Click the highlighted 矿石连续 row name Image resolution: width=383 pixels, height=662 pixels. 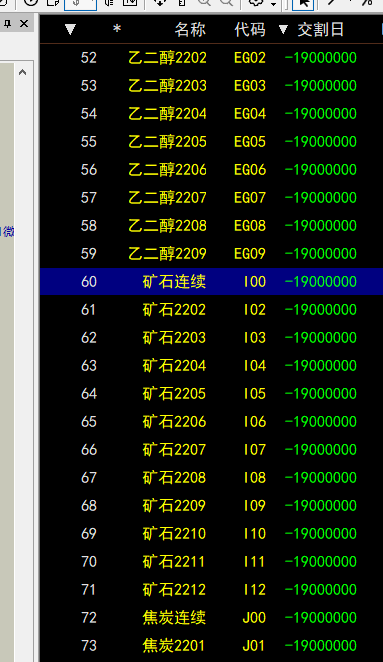coord(174,281)
